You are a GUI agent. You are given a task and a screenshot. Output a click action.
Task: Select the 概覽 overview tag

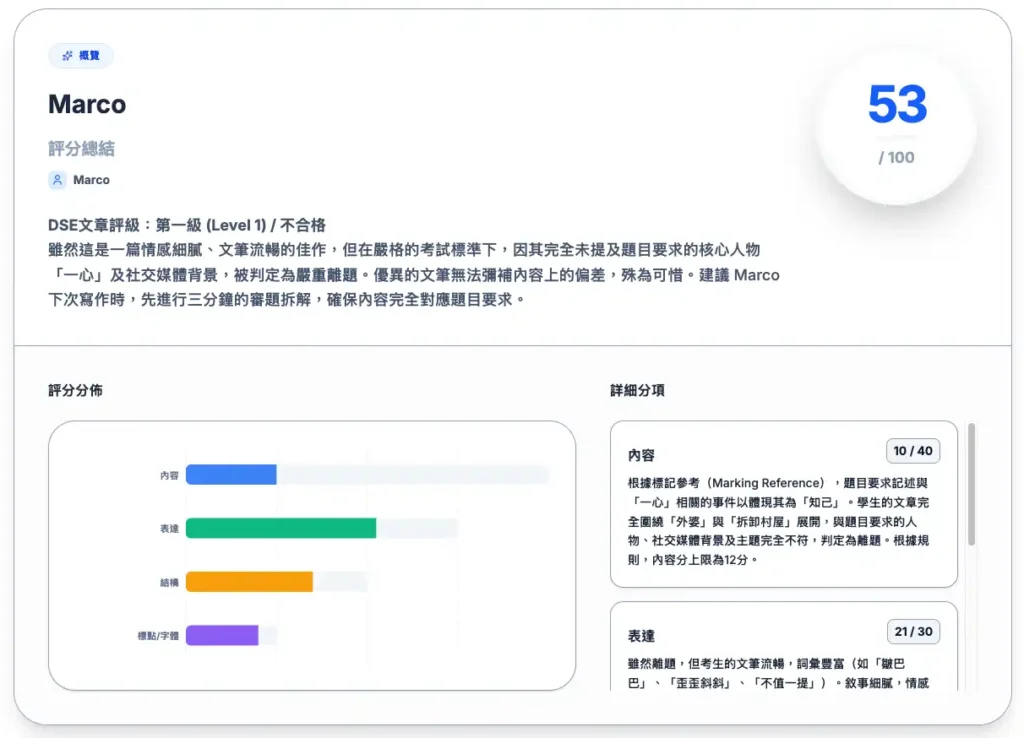81,56
